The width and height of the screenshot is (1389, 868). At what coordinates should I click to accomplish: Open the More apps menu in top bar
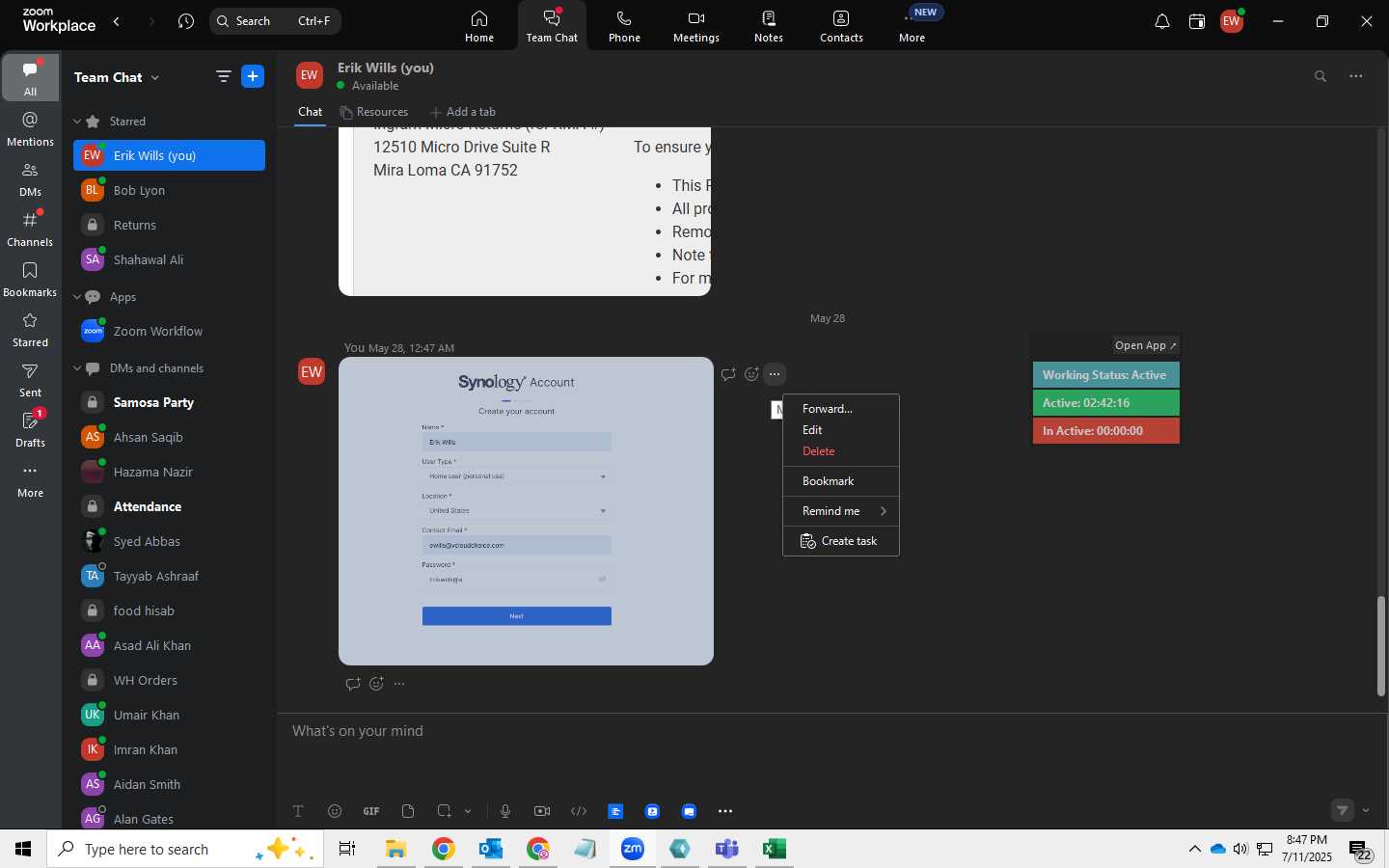(912, 26)
